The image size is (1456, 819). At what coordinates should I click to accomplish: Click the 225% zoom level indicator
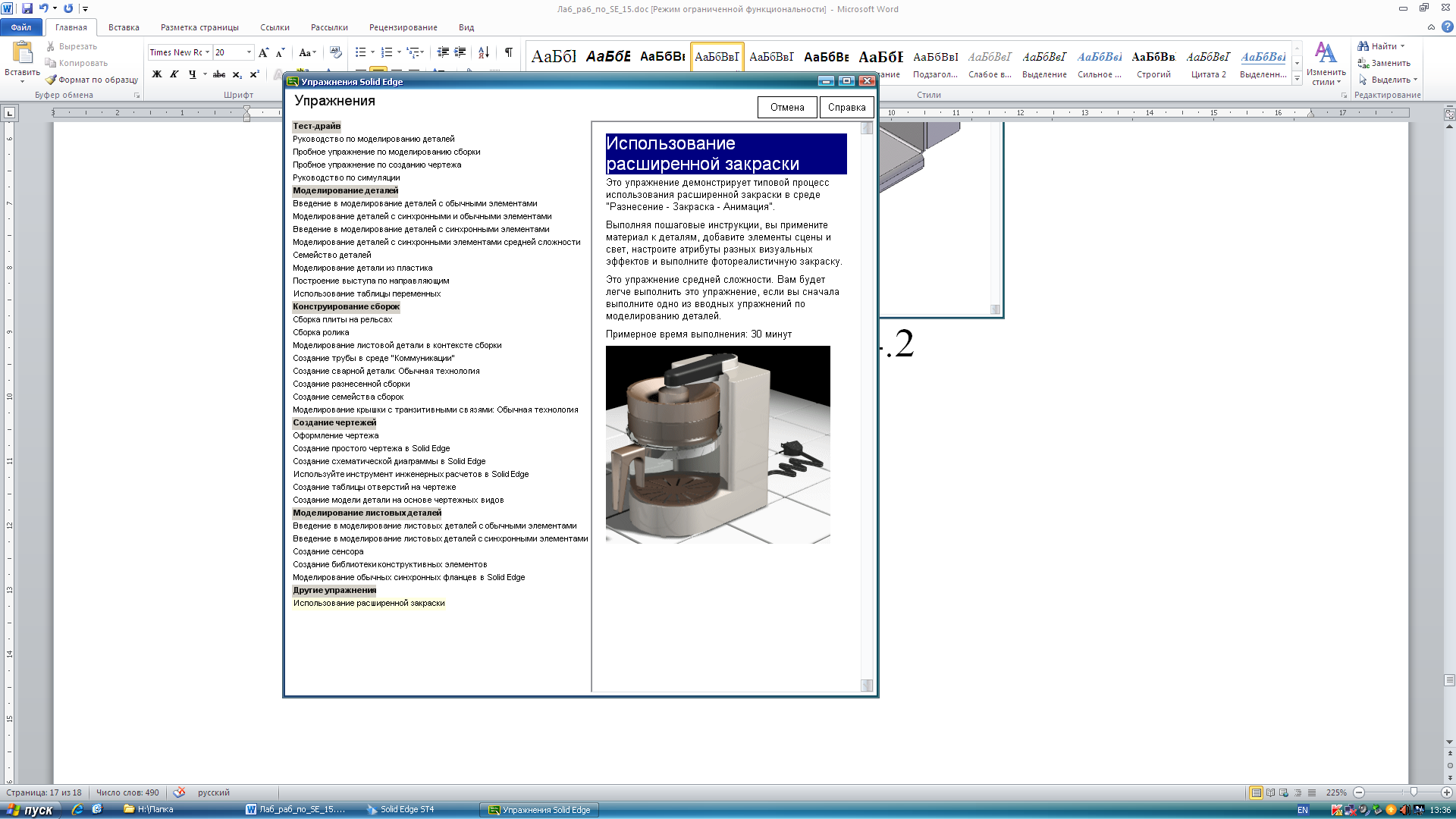1336,792
